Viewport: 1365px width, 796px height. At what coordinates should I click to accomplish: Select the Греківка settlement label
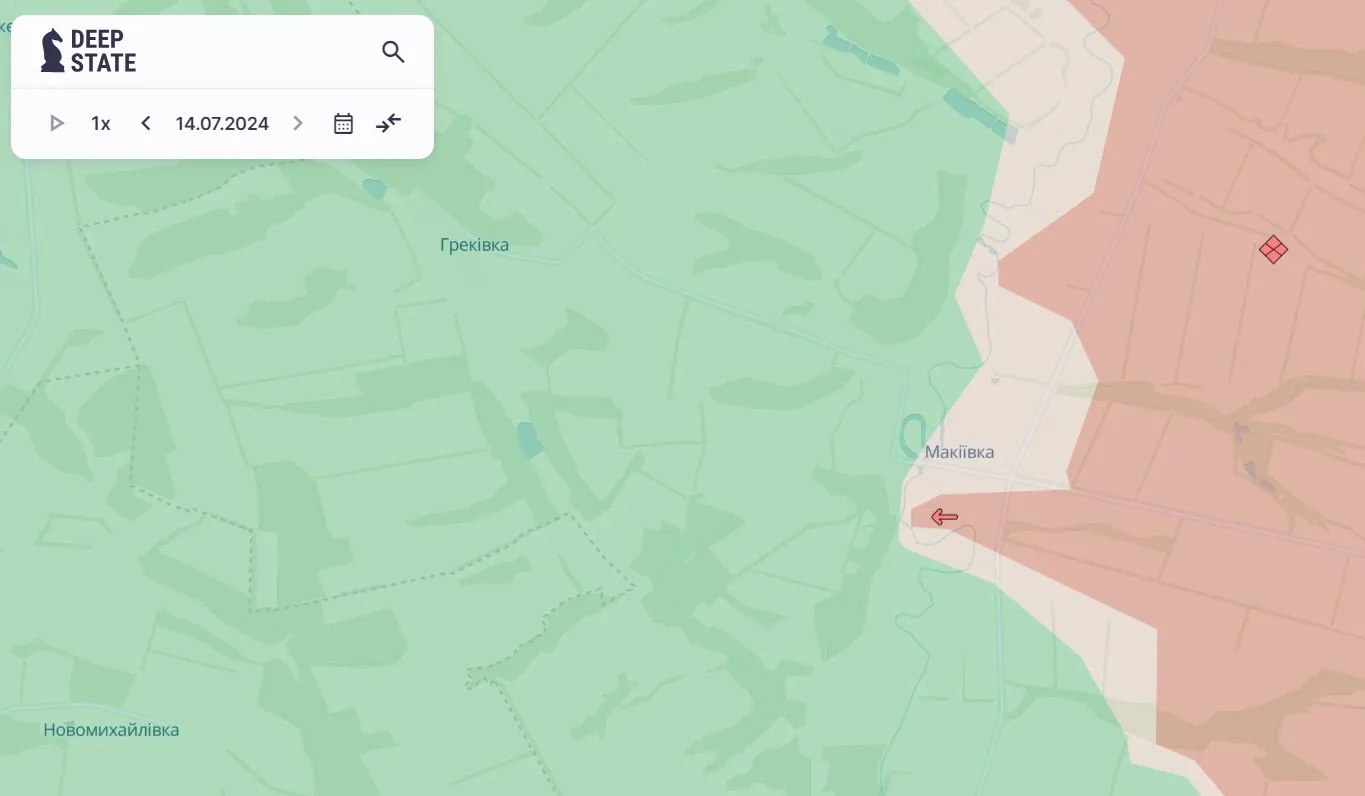coord(474,245)
